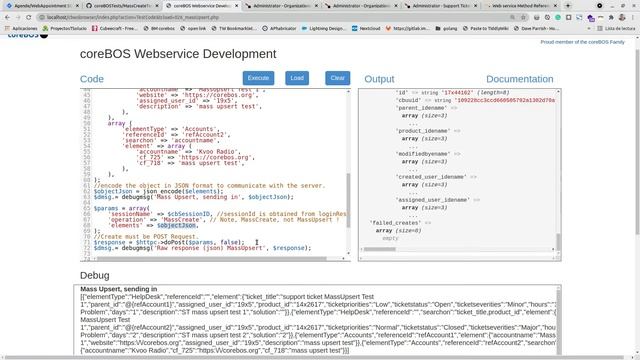Close the Administrator - Support Tickets tab
Screen dimensions: 640x360
(476, 6)
